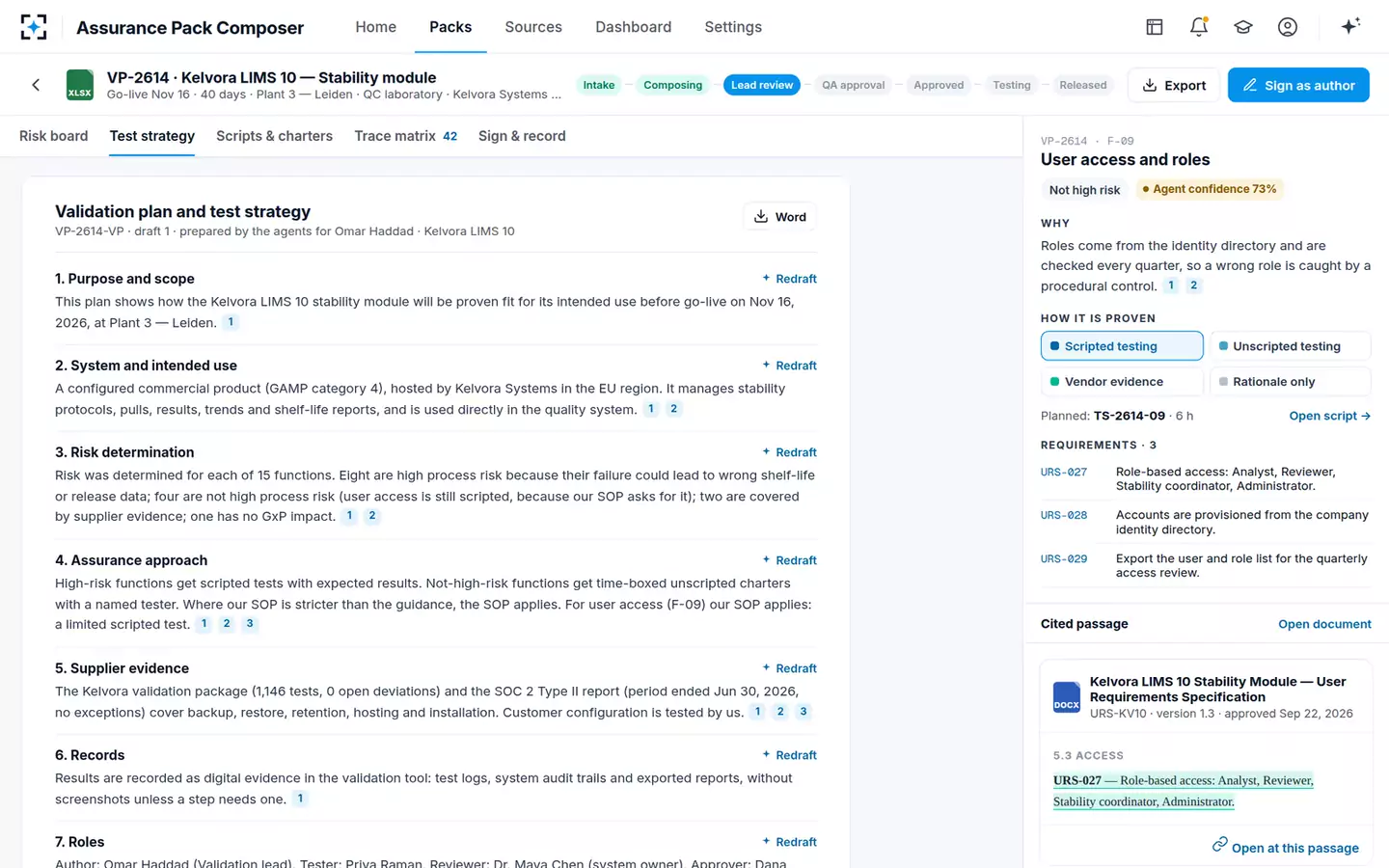This screenshot has width=1389, height=868.
Task: Click Open document link for cited passage
Action: pos(1324,624)
